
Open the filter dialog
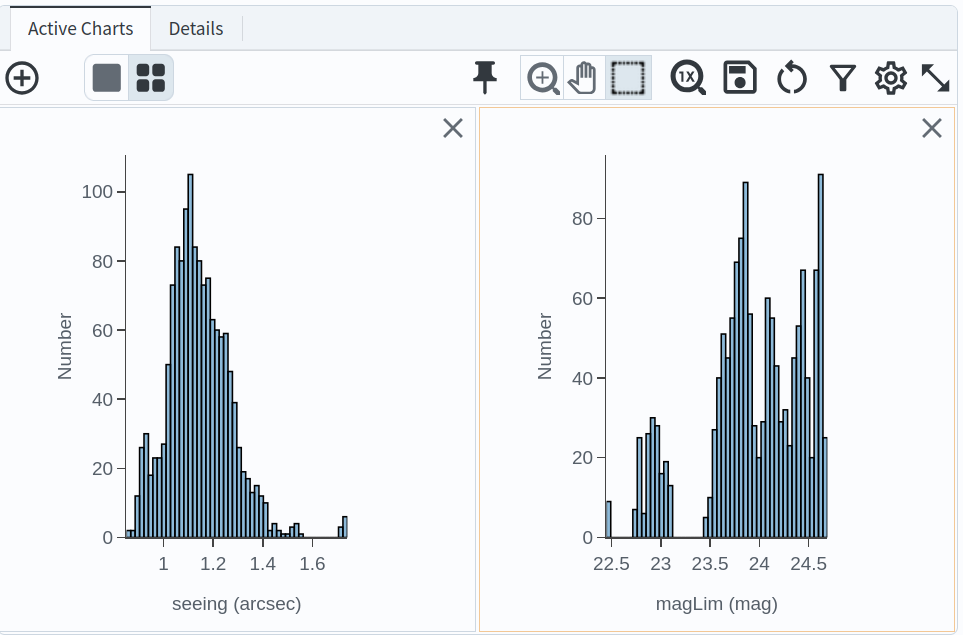tap(842, 77)
